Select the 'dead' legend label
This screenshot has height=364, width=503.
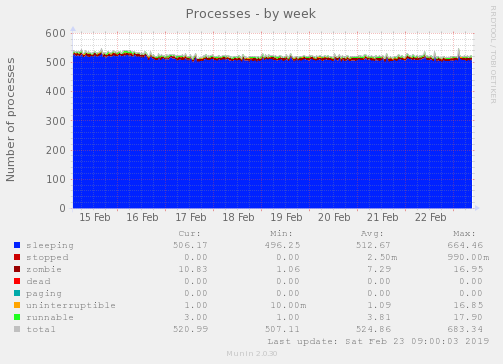[38, 281]
